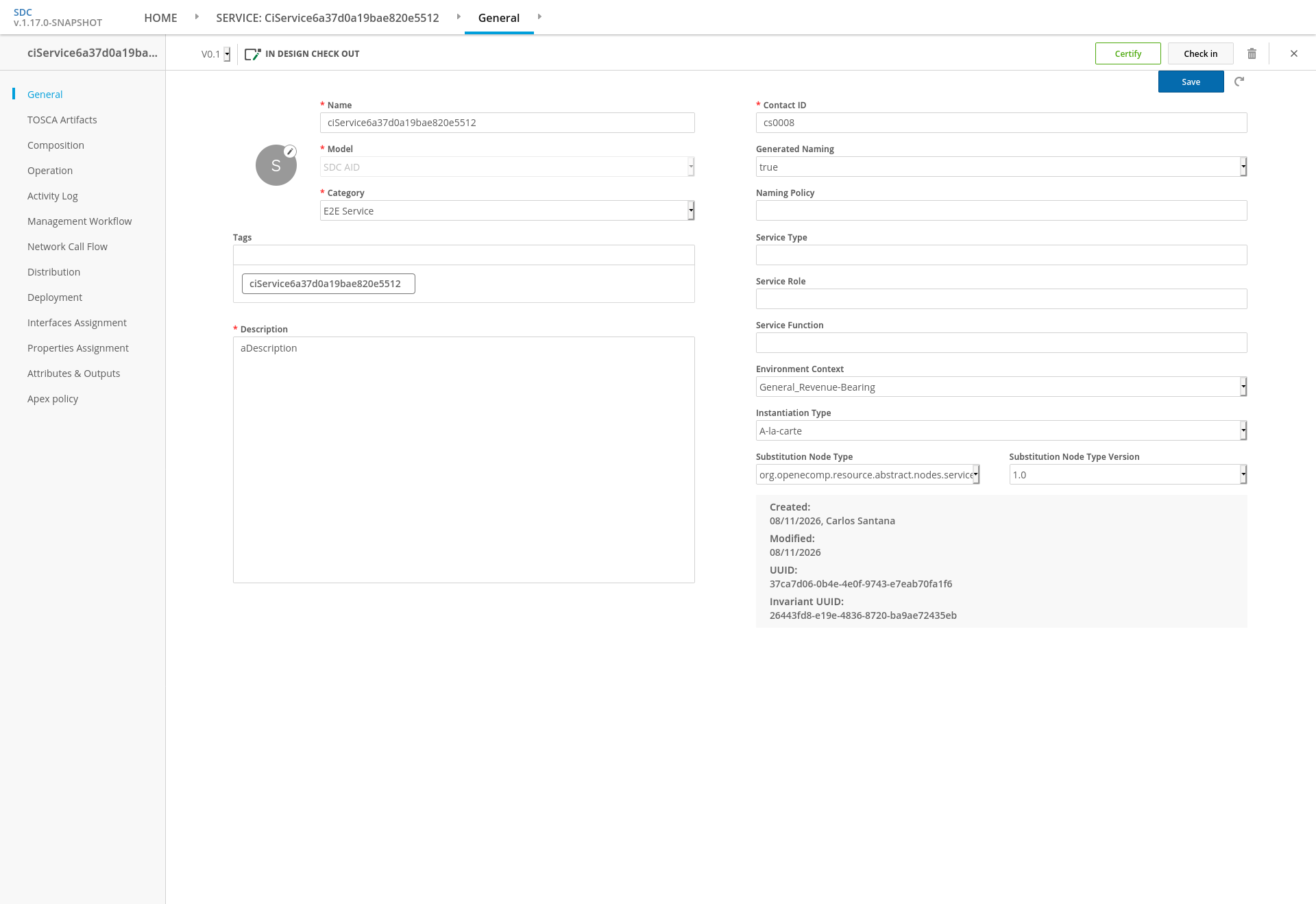This screenshot has height=904, width=1316.
Task: Go to Composition in sidebar
Action: (x=56, y=145)
